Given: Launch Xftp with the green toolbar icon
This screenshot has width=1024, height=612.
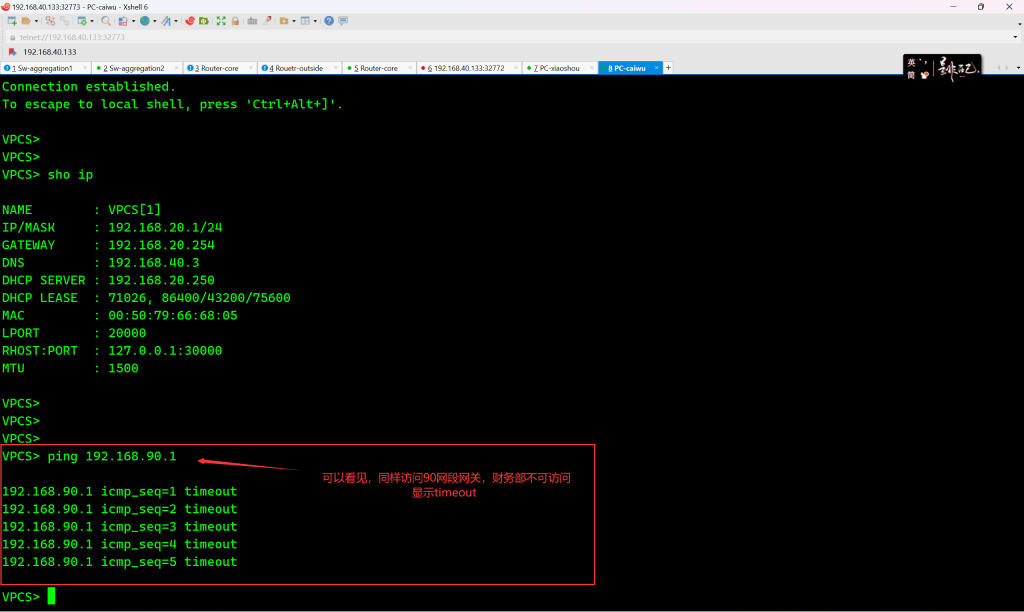Looking at the screenshot, I should coord(204,21).
